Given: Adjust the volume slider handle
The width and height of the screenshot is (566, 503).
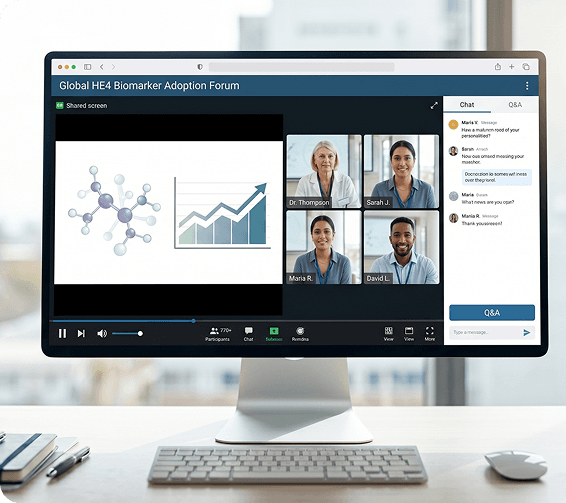Looking at the screenshot, I should (x=140, y=333).
